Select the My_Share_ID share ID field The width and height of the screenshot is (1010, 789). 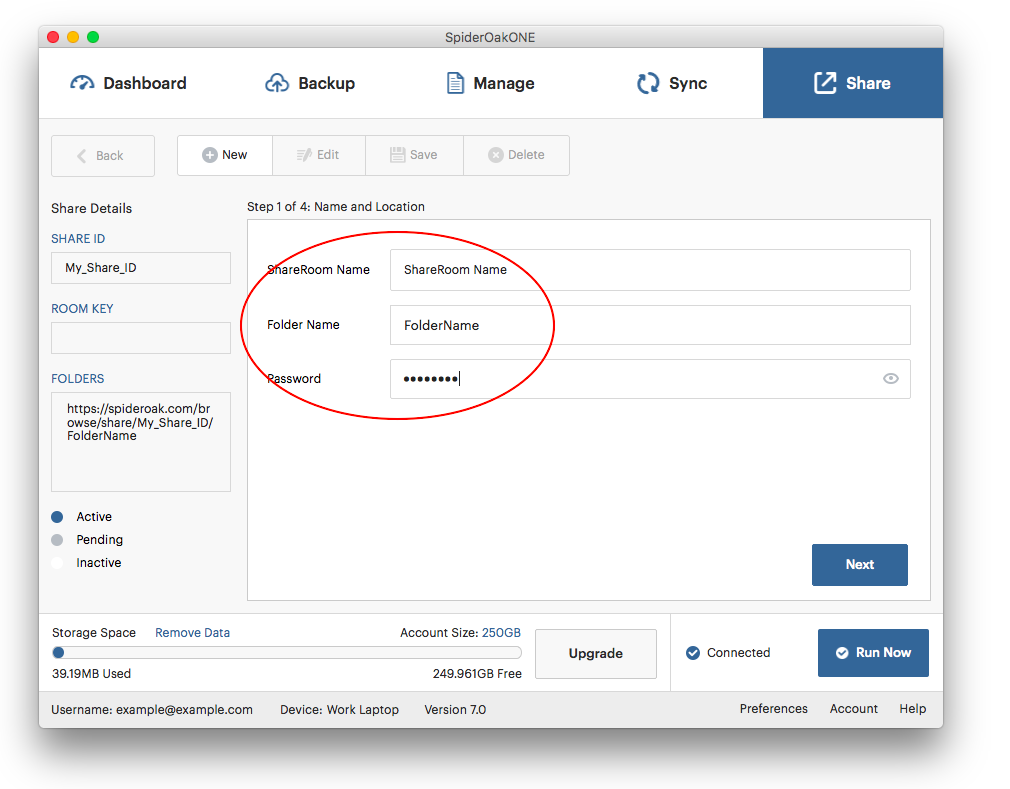pos(141,268)
